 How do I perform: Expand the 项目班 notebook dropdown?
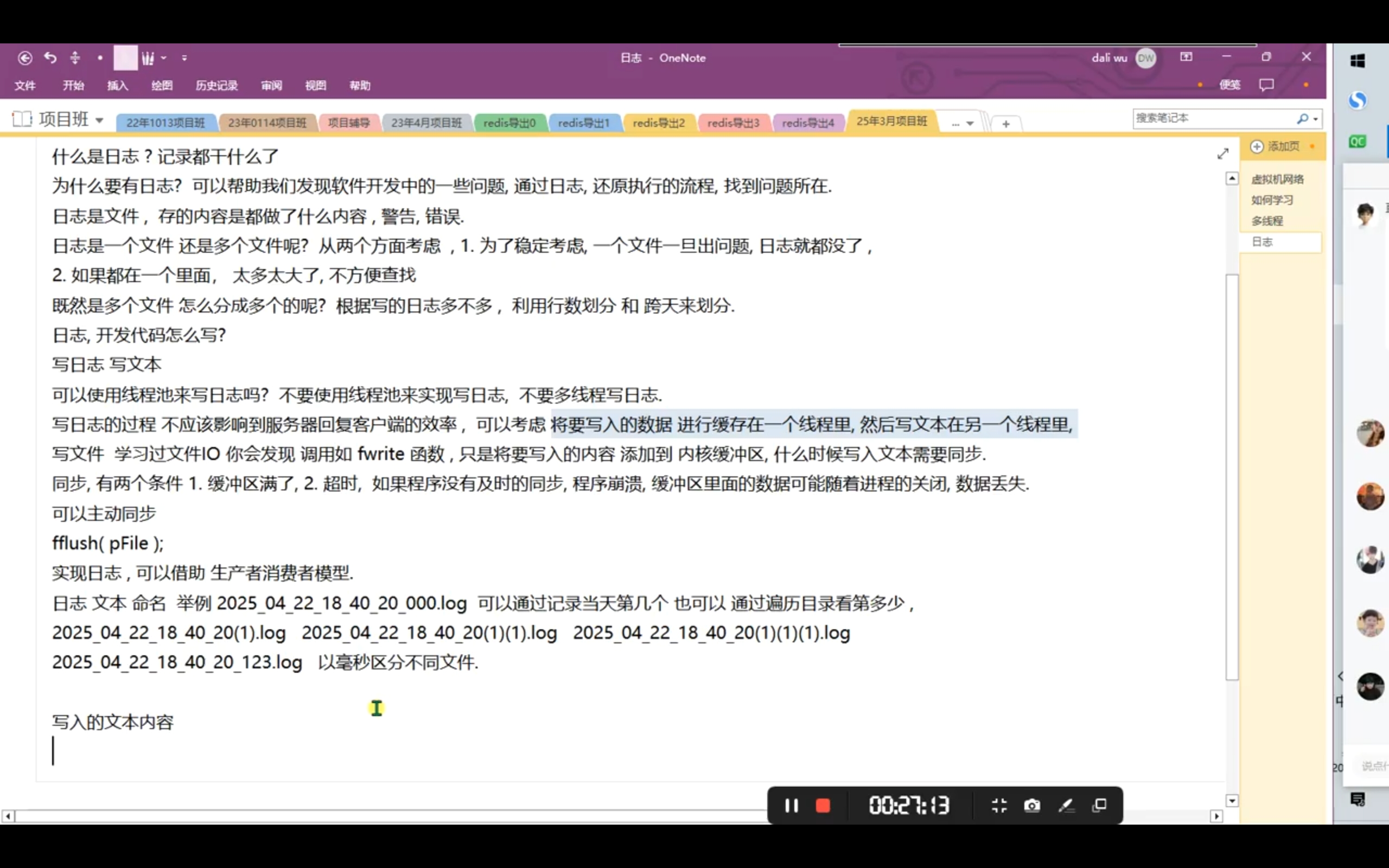coord(99,120)
